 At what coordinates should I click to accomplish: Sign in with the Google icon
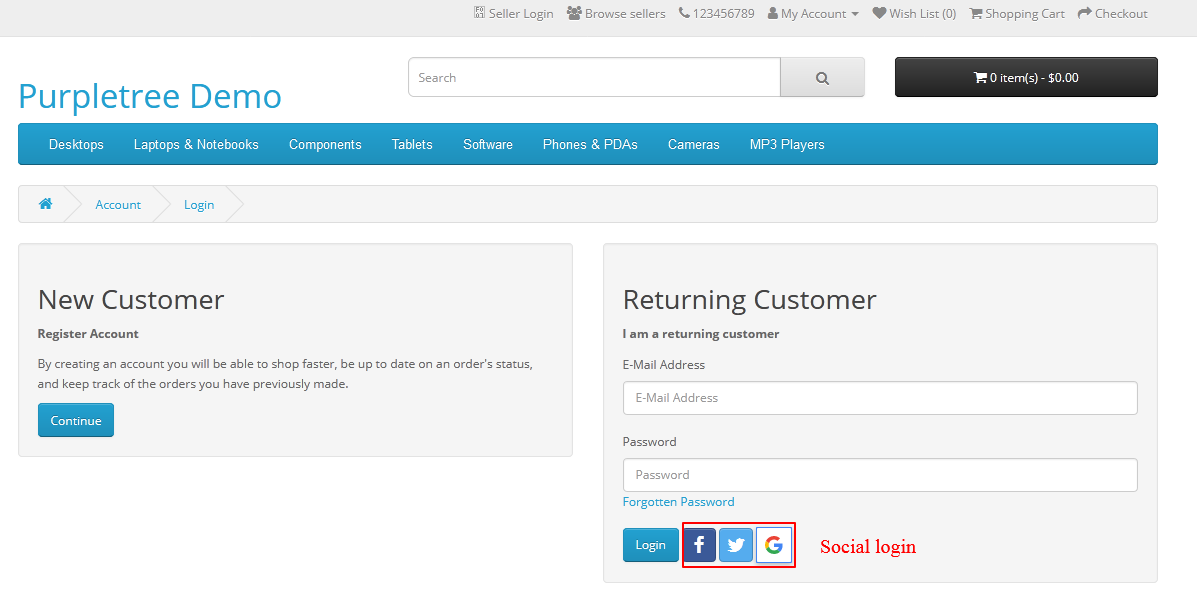pyautogui.click(x=773, y=545)
